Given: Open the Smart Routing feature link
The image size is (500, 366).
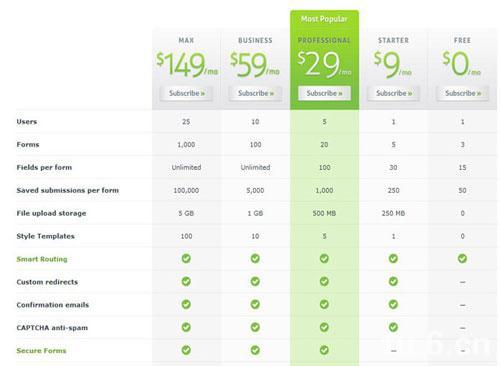Looking at the screenshot, I should [42, 259].
